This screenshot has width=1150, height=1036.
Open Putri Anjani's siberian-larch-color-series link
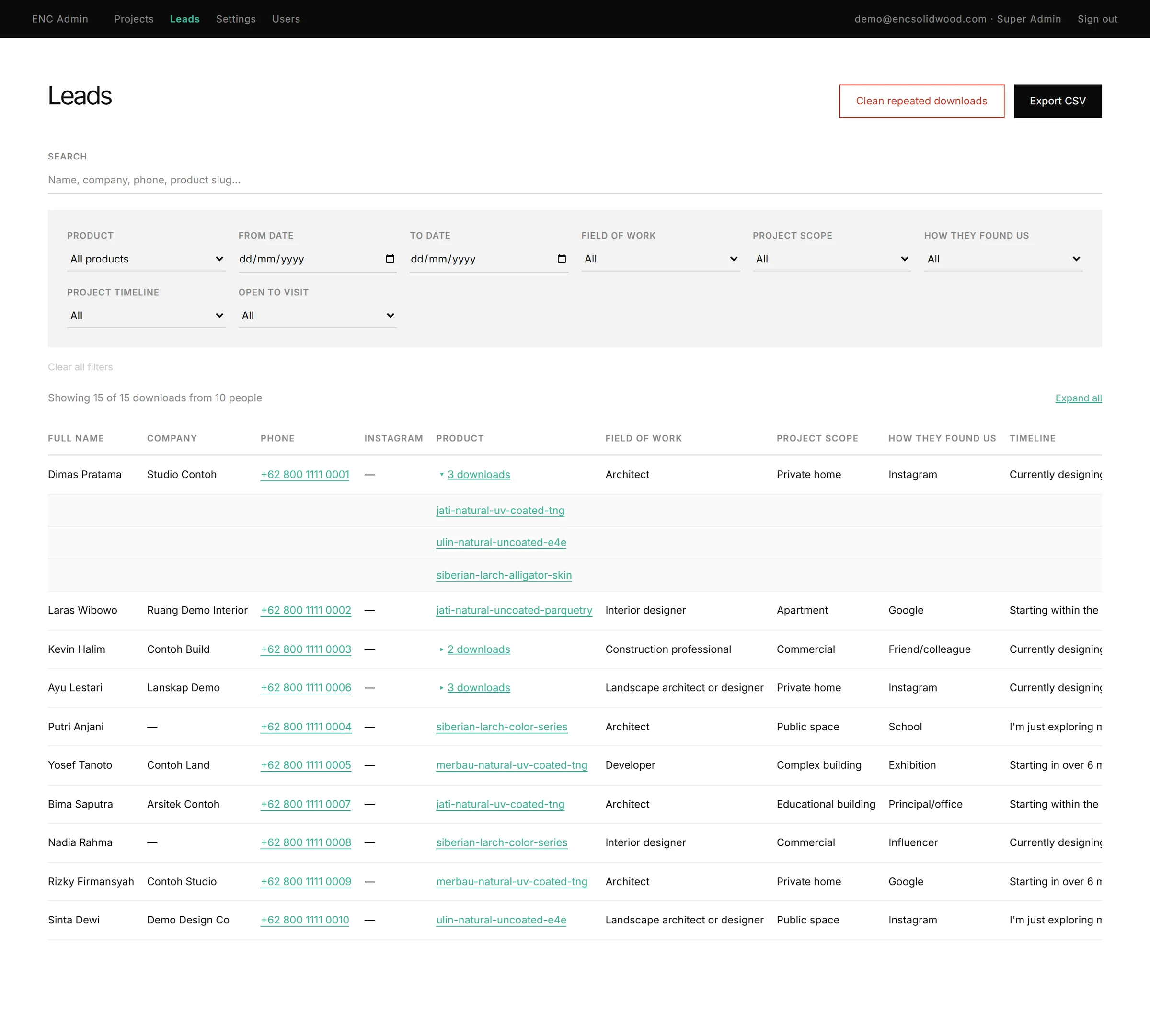[502, 727]
